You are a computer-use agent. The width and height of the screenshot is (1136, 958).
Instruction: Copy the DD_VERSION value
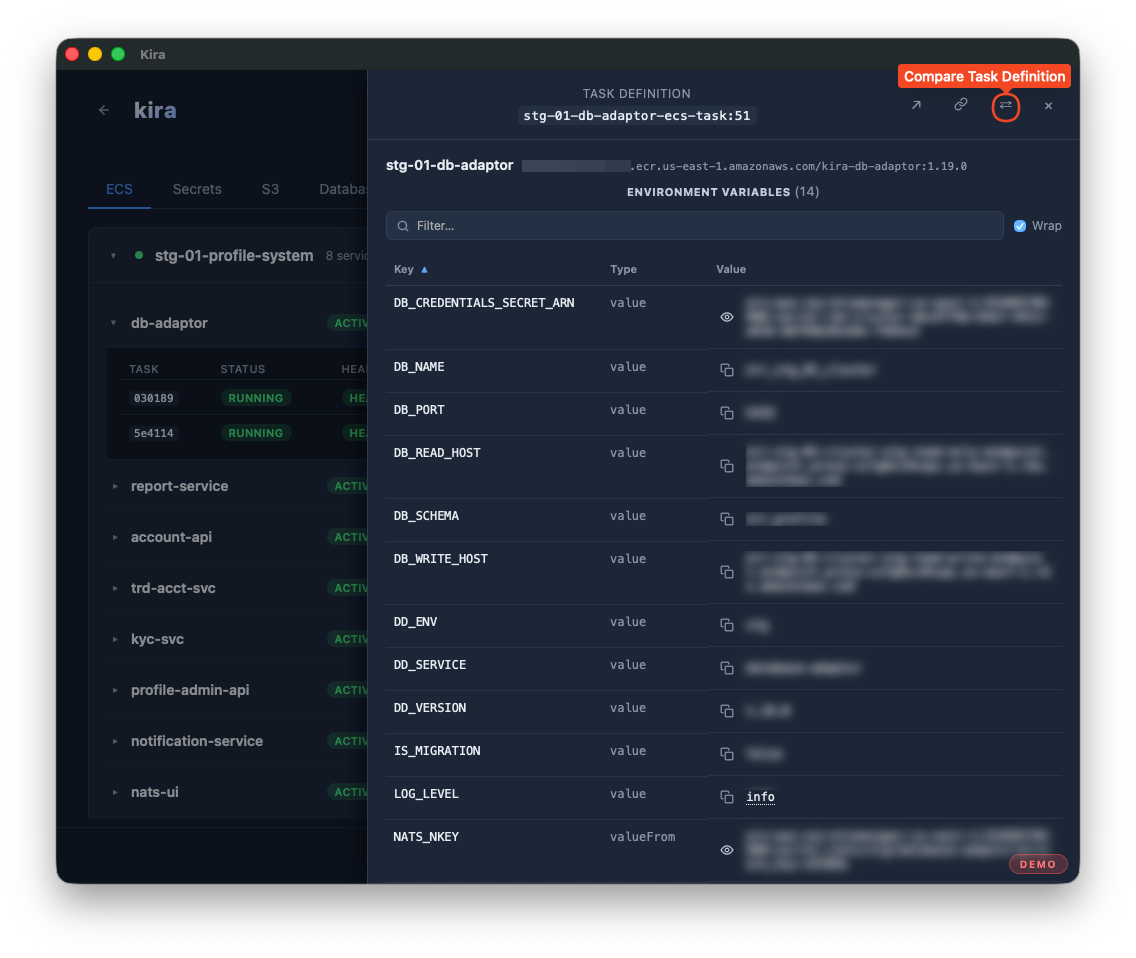pos(727,711)
